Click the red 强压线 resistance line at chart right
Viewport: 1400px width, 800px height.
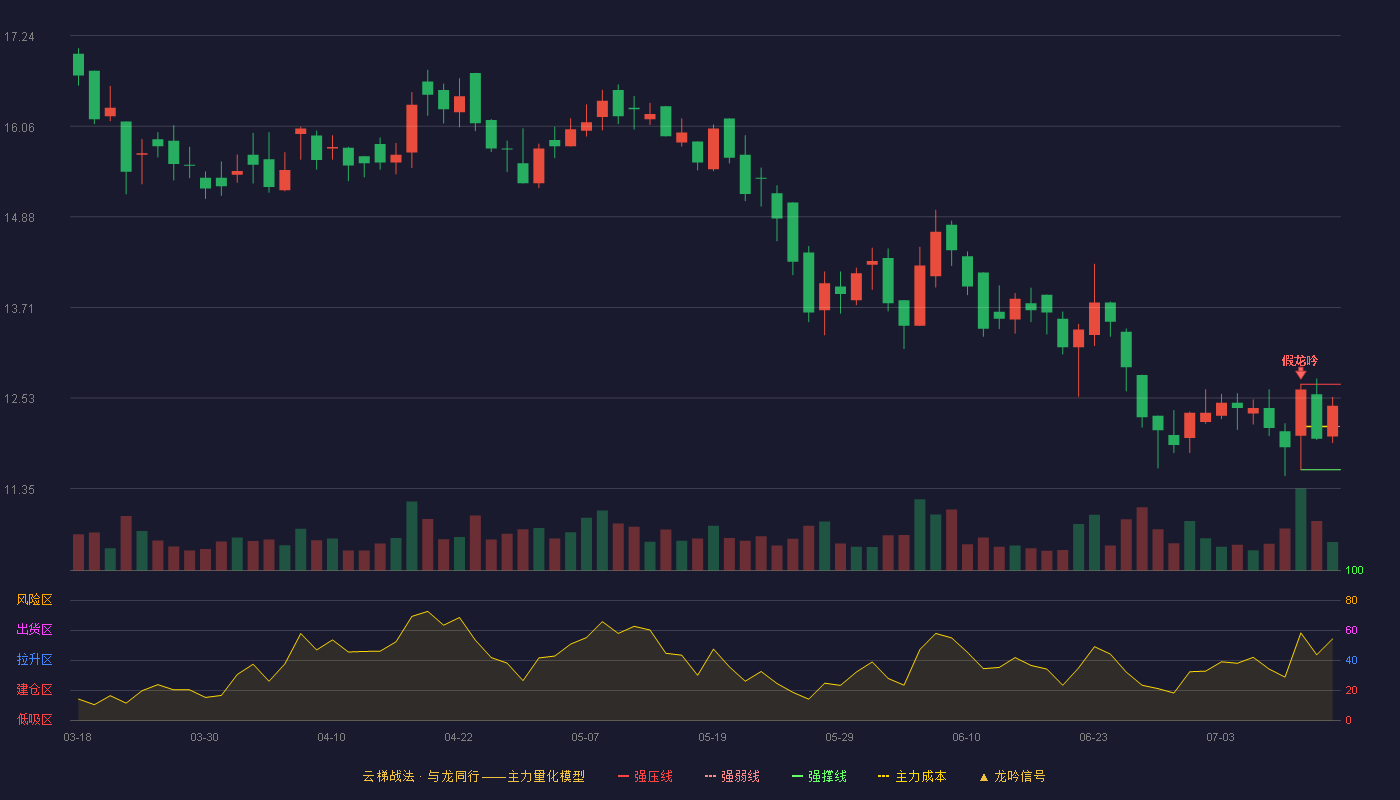[x=1320, y=384]
